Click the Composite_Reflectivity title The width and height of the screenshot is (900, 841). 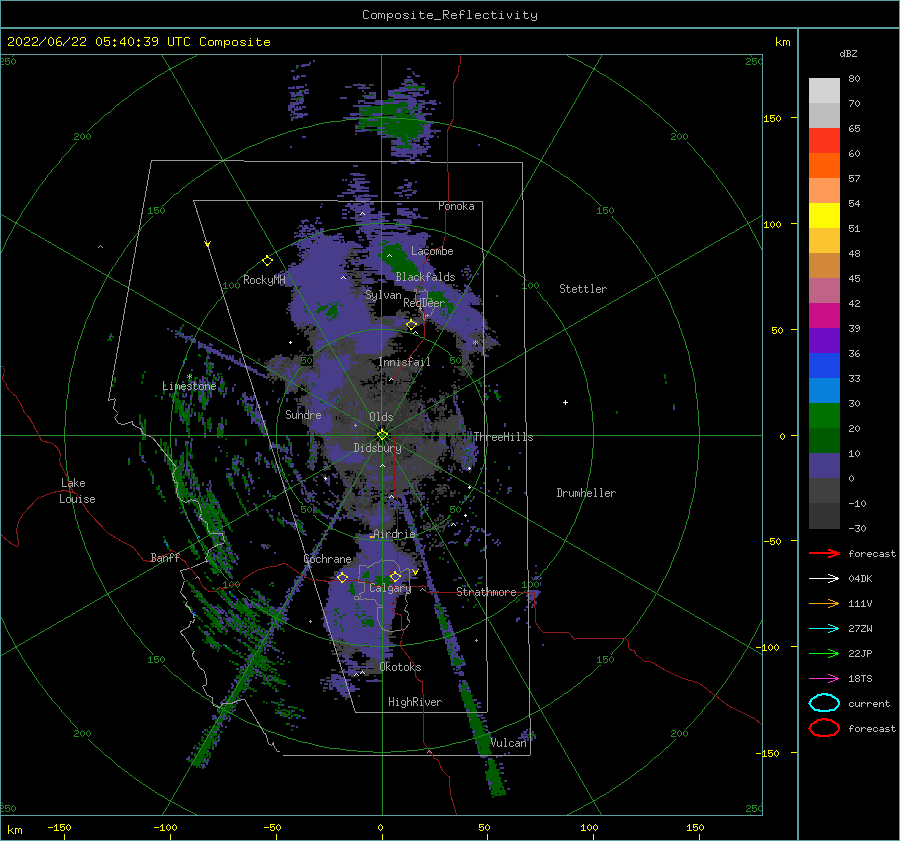point(450,15)
